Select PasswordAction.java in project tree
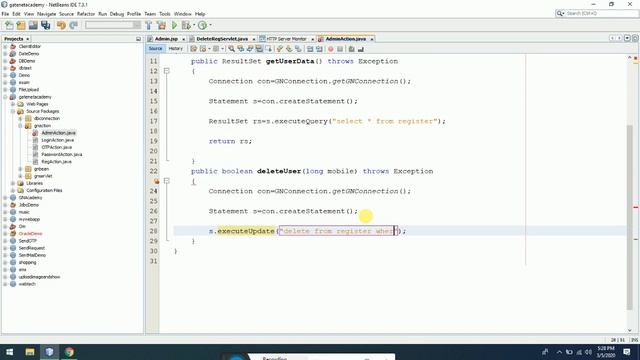Viewport: 640px width, 360px height. (62, 154)
